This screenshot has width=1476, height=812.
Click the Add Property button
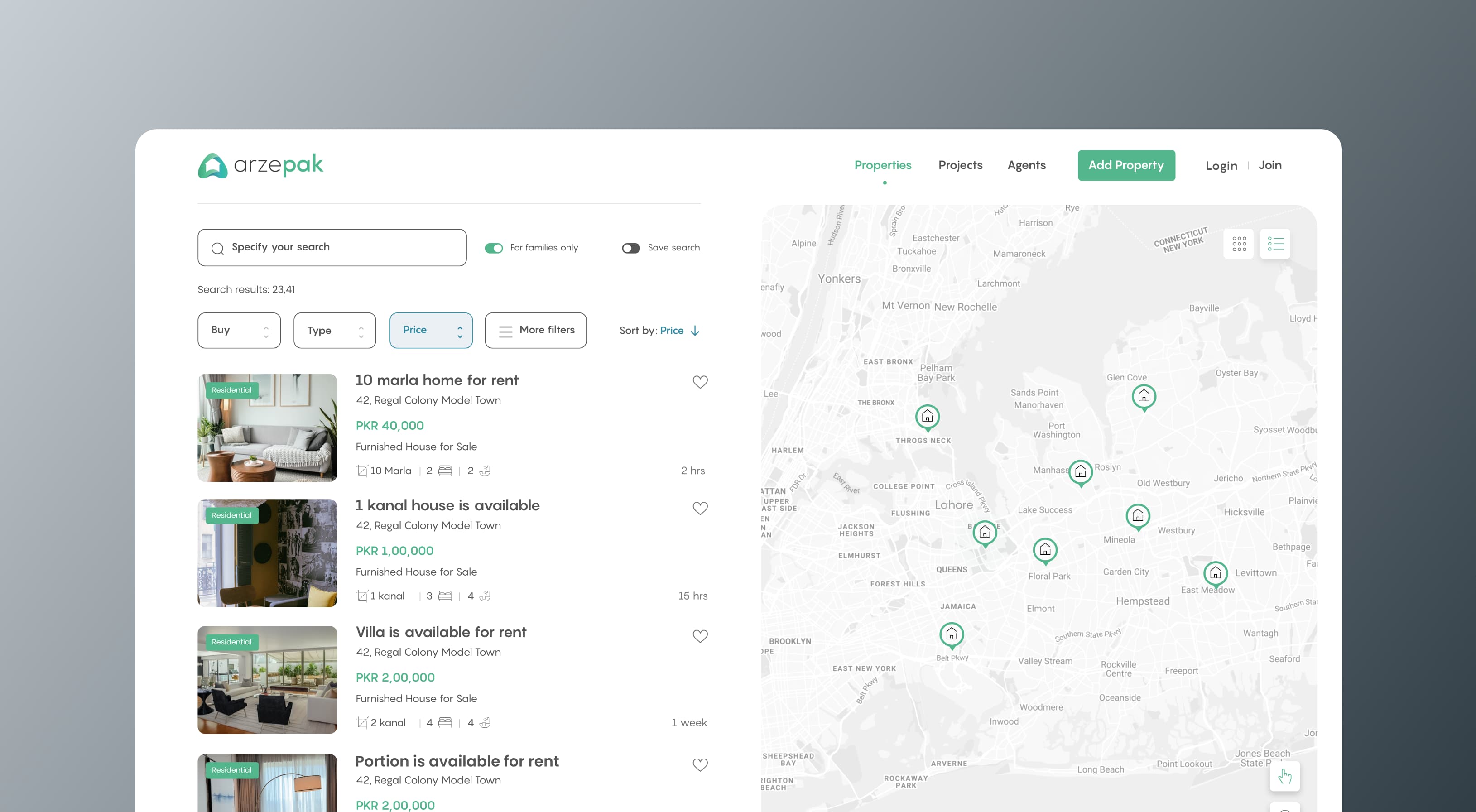coord(1126,165)
